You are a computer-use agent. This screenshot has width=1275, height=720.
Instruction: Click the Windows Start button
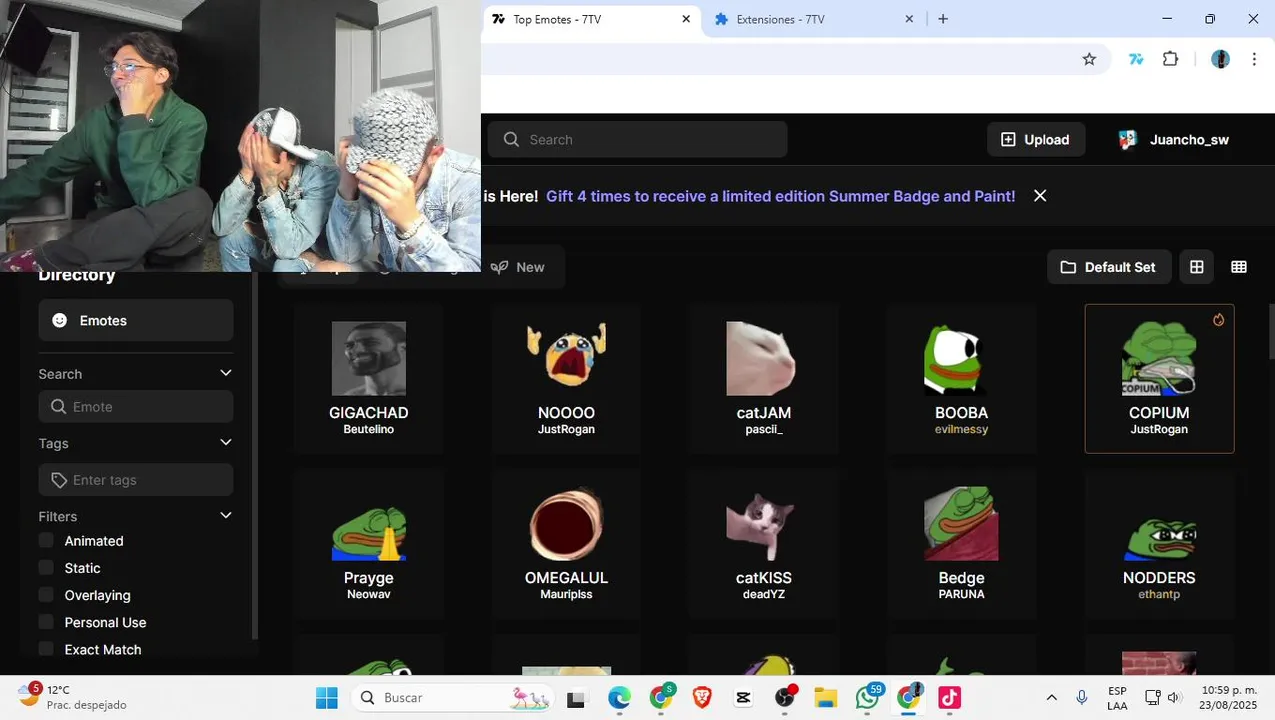(327, 698)
